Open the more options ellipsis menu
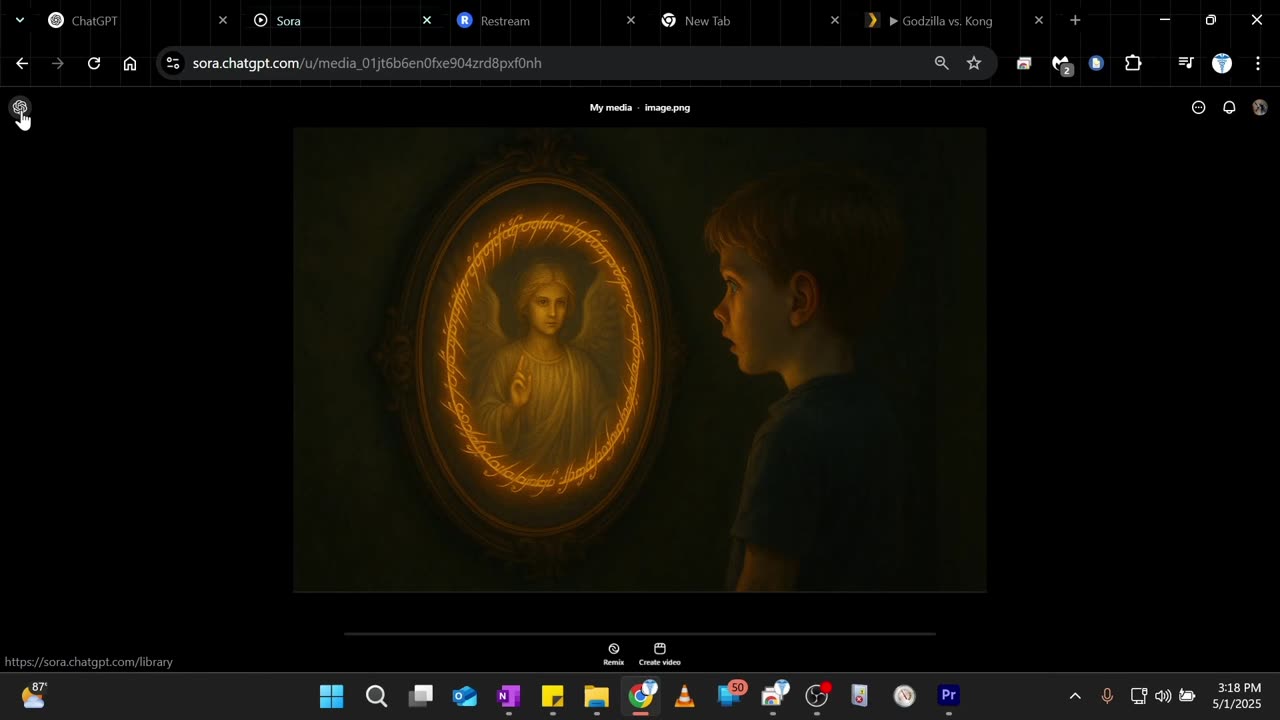The height and width of the screenshot is (720, 1280). (1198, 108)
